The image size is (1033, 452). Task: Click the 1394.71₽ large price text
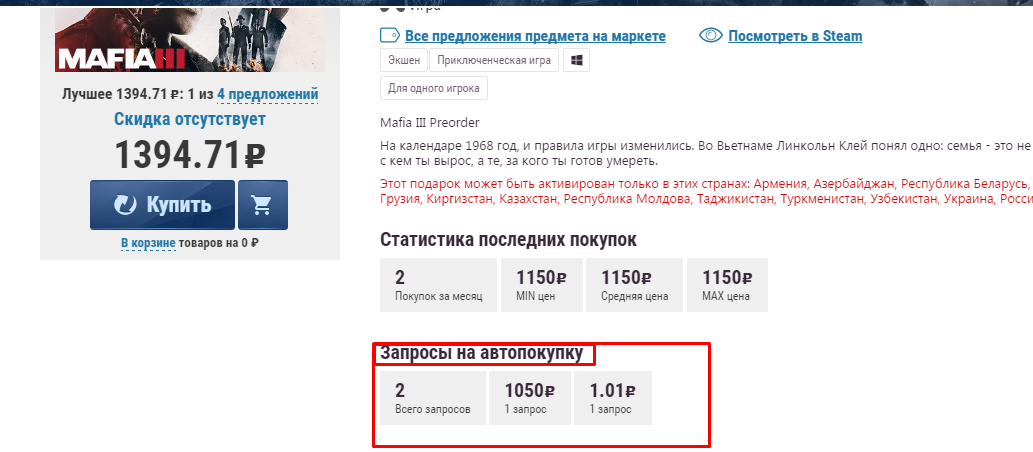click(190, 155)
